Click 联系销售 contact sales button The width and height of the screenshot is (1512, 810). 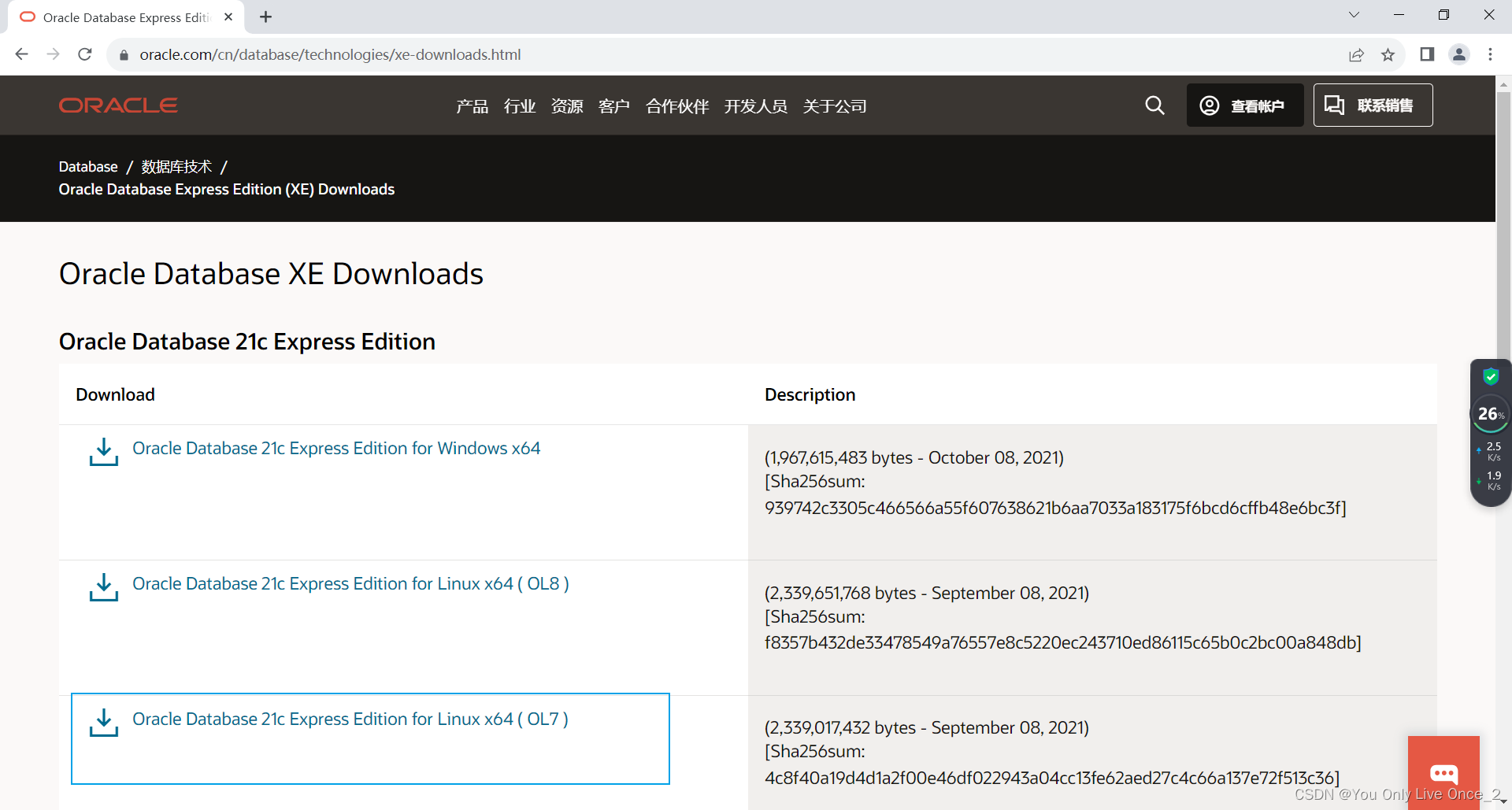click(x=1373, y=105)
